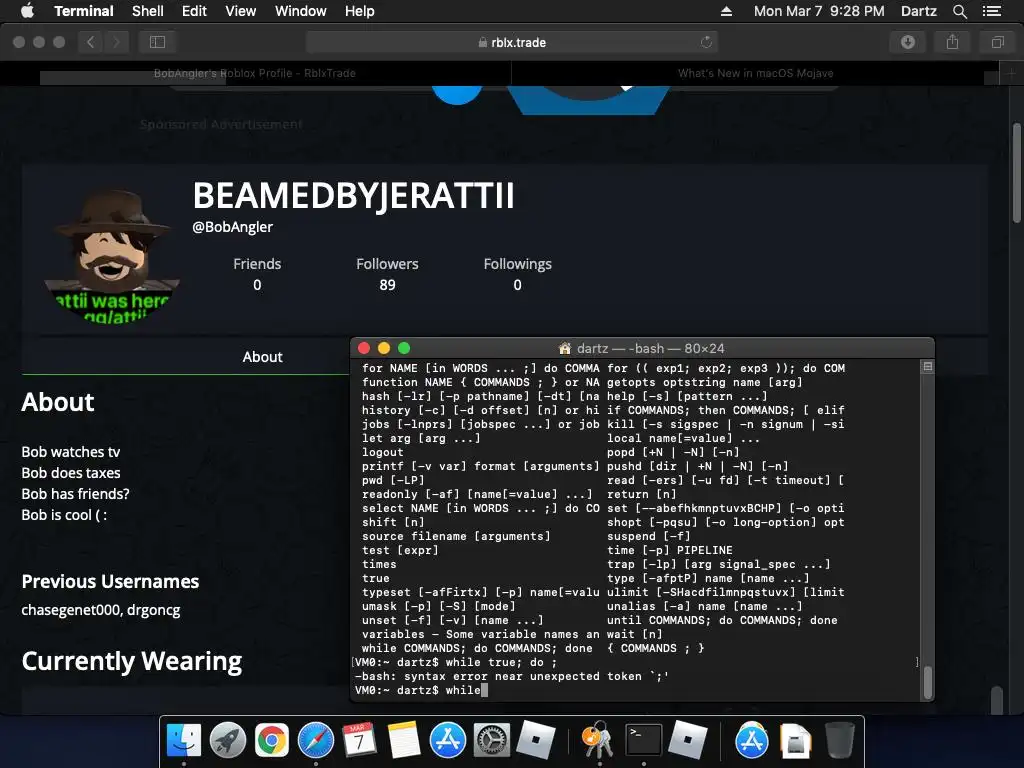Click the BEAMEDBYJERATTII display name
The image size is (1024, 768).
[353, 195]
